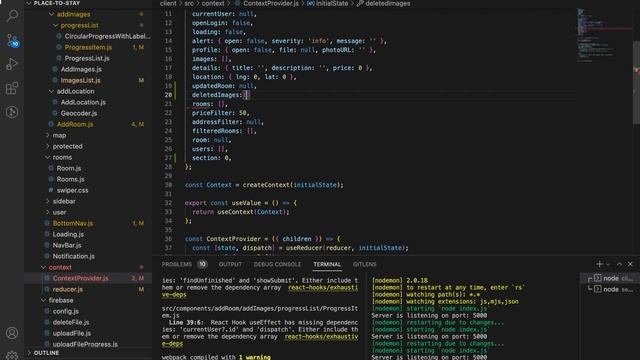Screen dimensions: 640x360
Task: Open Source Control view with badge
Action: pyautogui.click(x=12, y=40)
